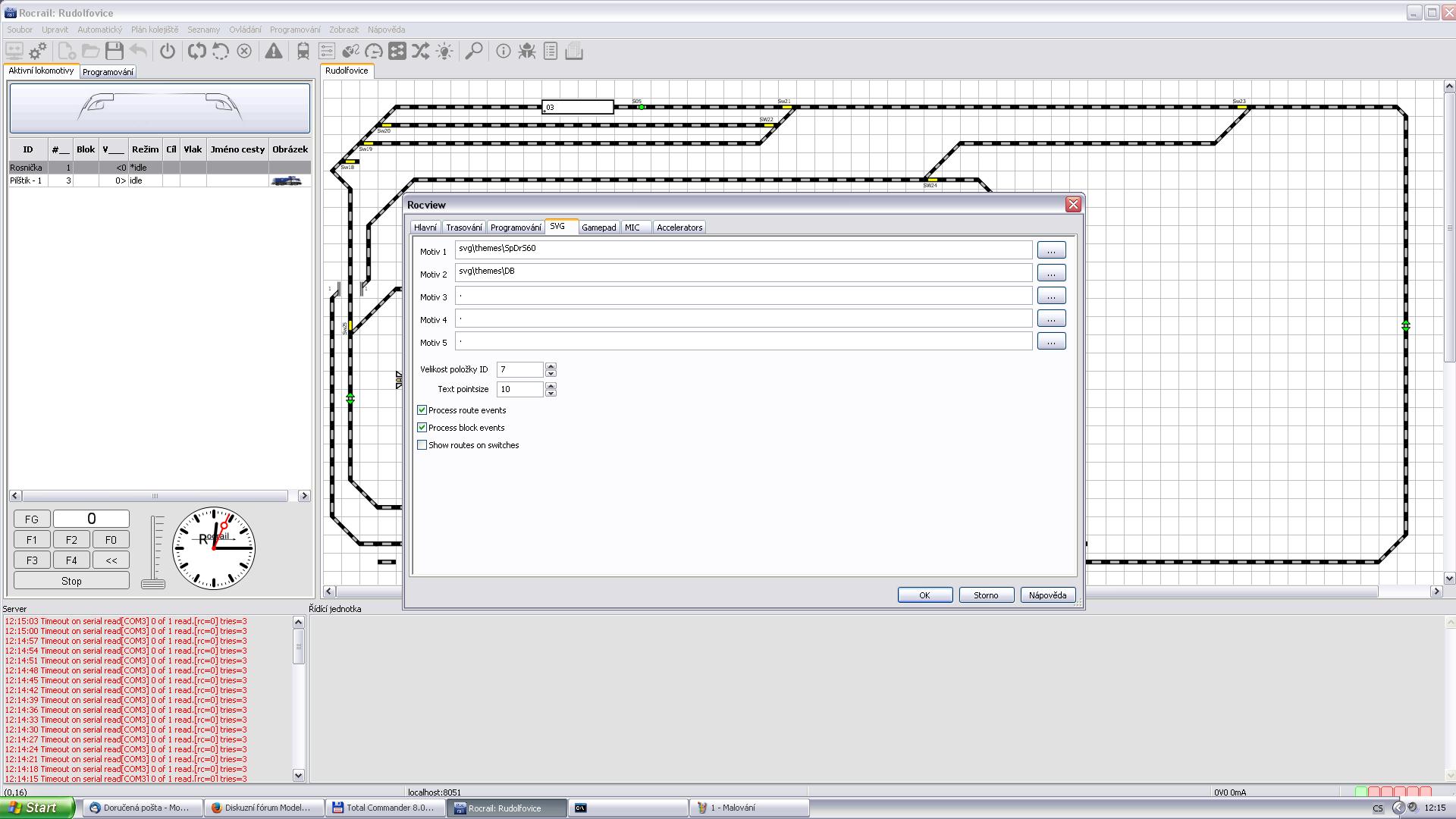Click the shuffle crossed arrows icon

point(421,52)
